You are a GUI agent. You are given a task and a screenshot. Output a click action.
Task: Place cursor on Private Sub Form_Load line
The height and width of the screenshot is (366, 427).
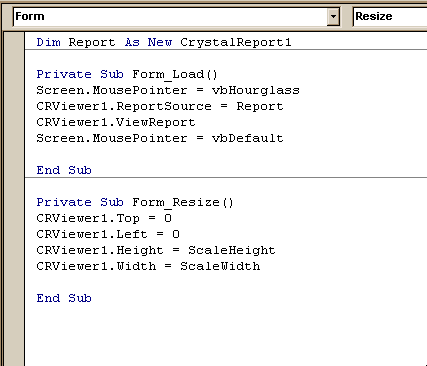[127, 74]
